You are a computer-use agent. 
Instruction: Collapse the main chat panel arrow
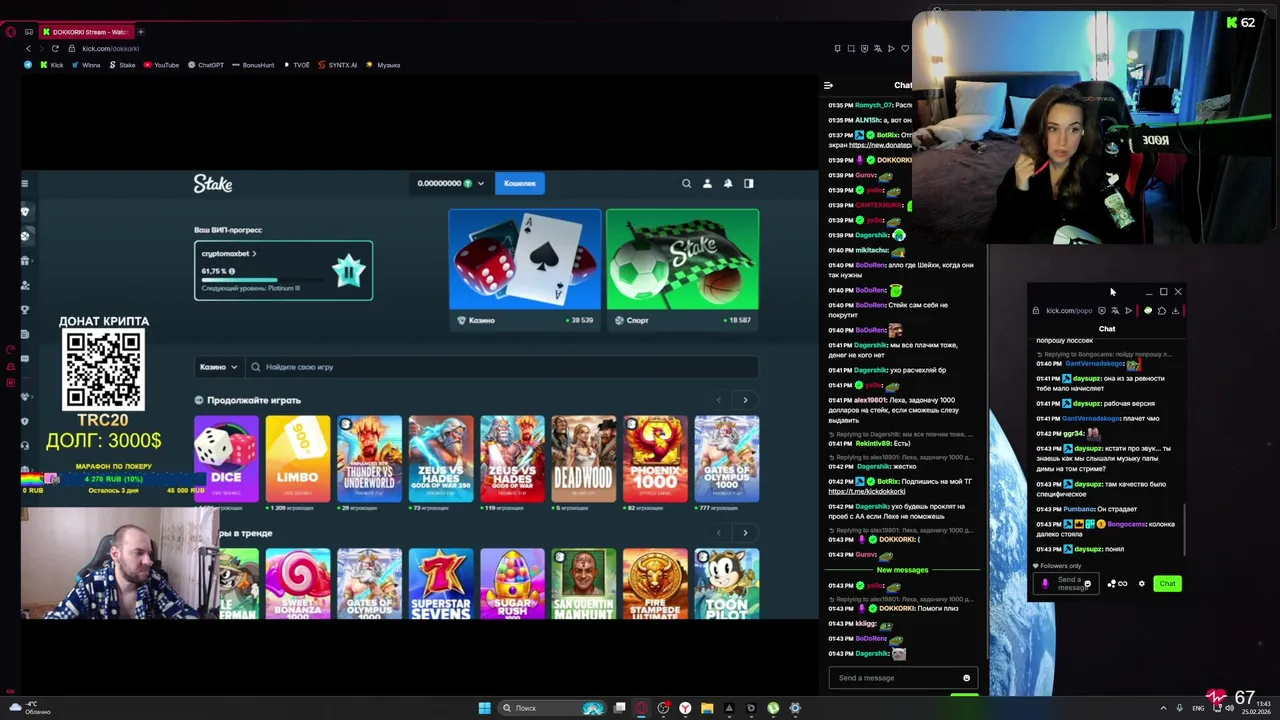(828, 85)
